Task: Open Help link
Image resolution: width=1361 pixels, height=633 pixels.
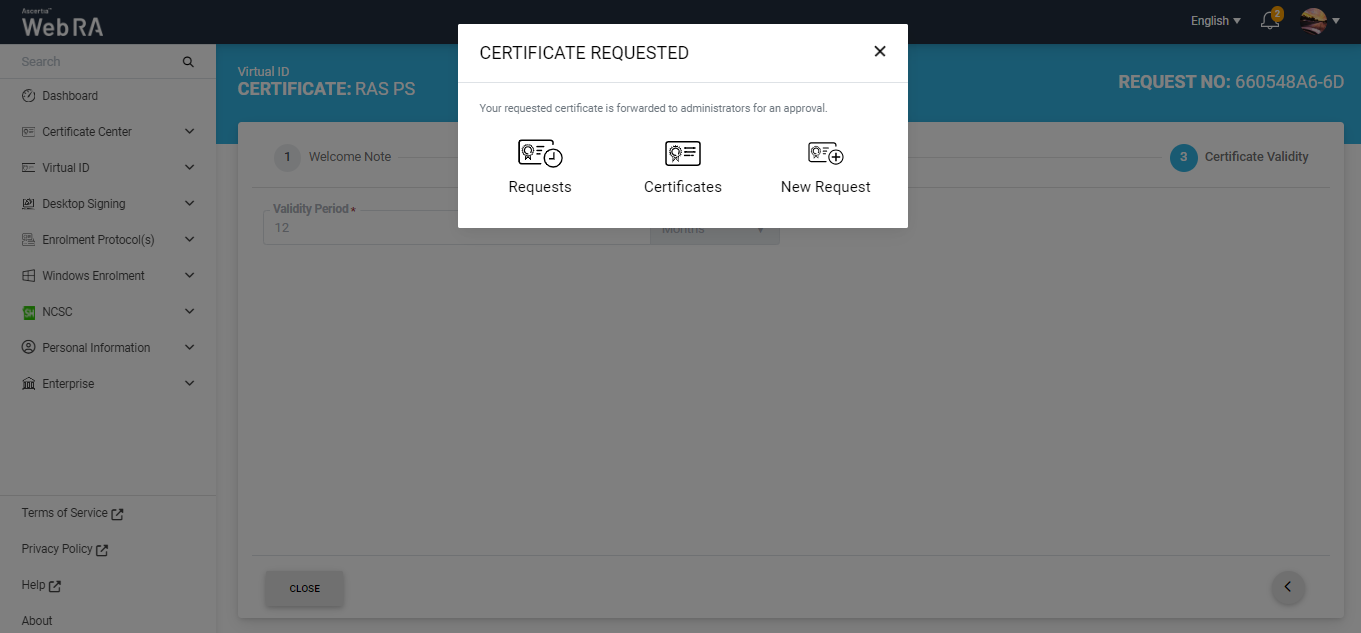Action: pos(41,585)
